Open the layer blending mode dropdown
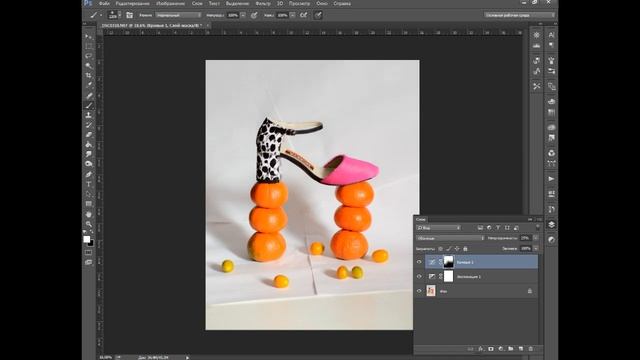 coord(450,238)
